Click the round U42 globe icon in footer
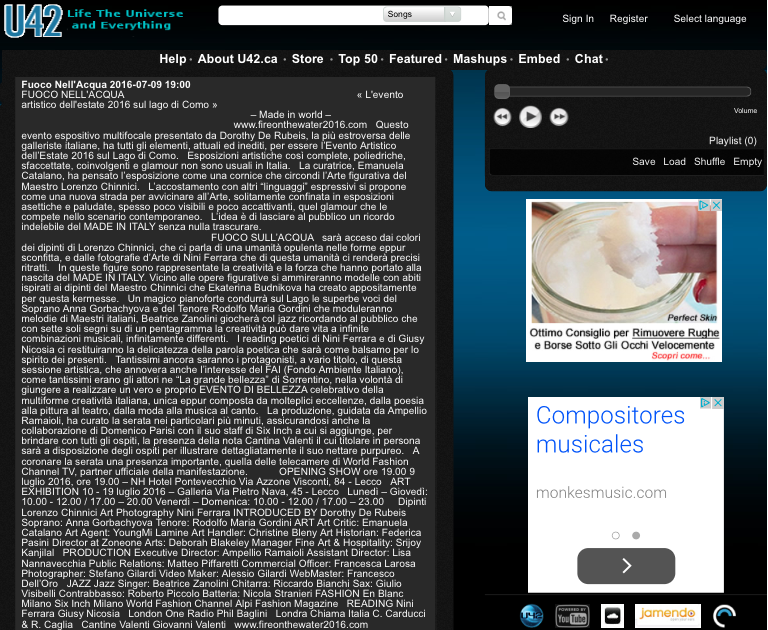This screenshot has width=768, height=630. [x=531, y=615]
